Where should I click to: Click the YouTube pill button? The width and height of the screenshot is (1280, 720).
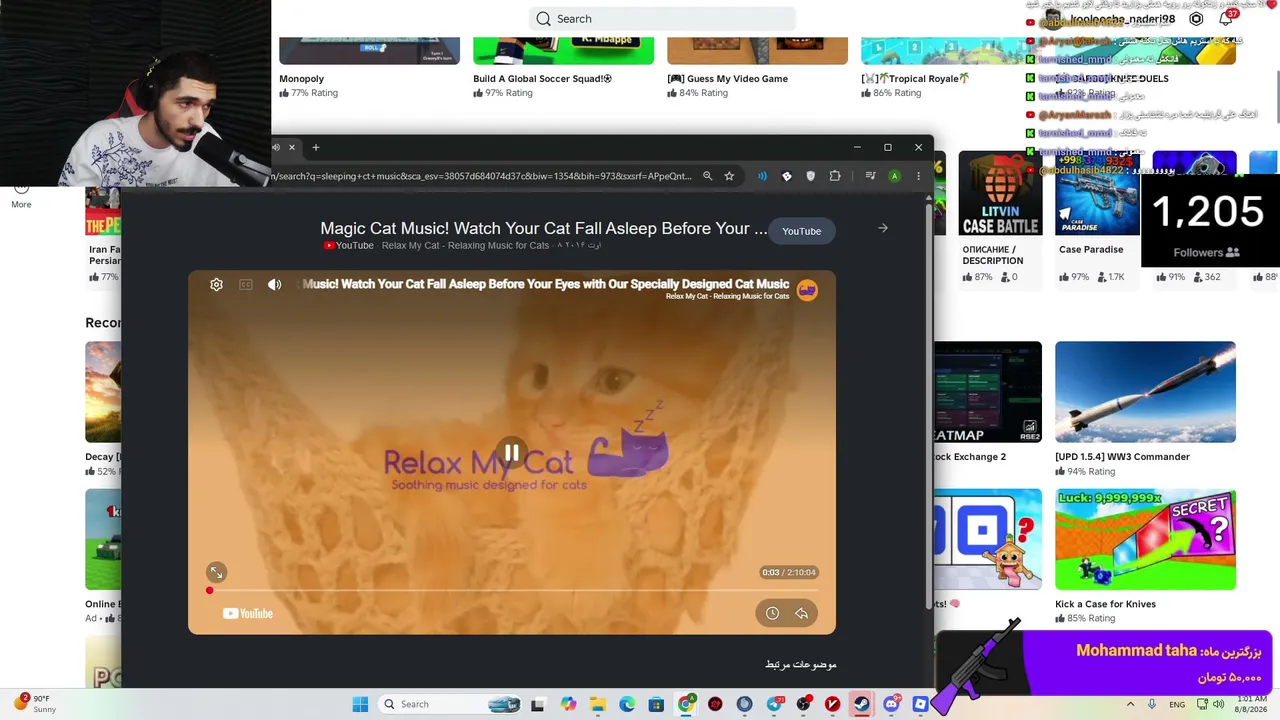pos(801,231)
